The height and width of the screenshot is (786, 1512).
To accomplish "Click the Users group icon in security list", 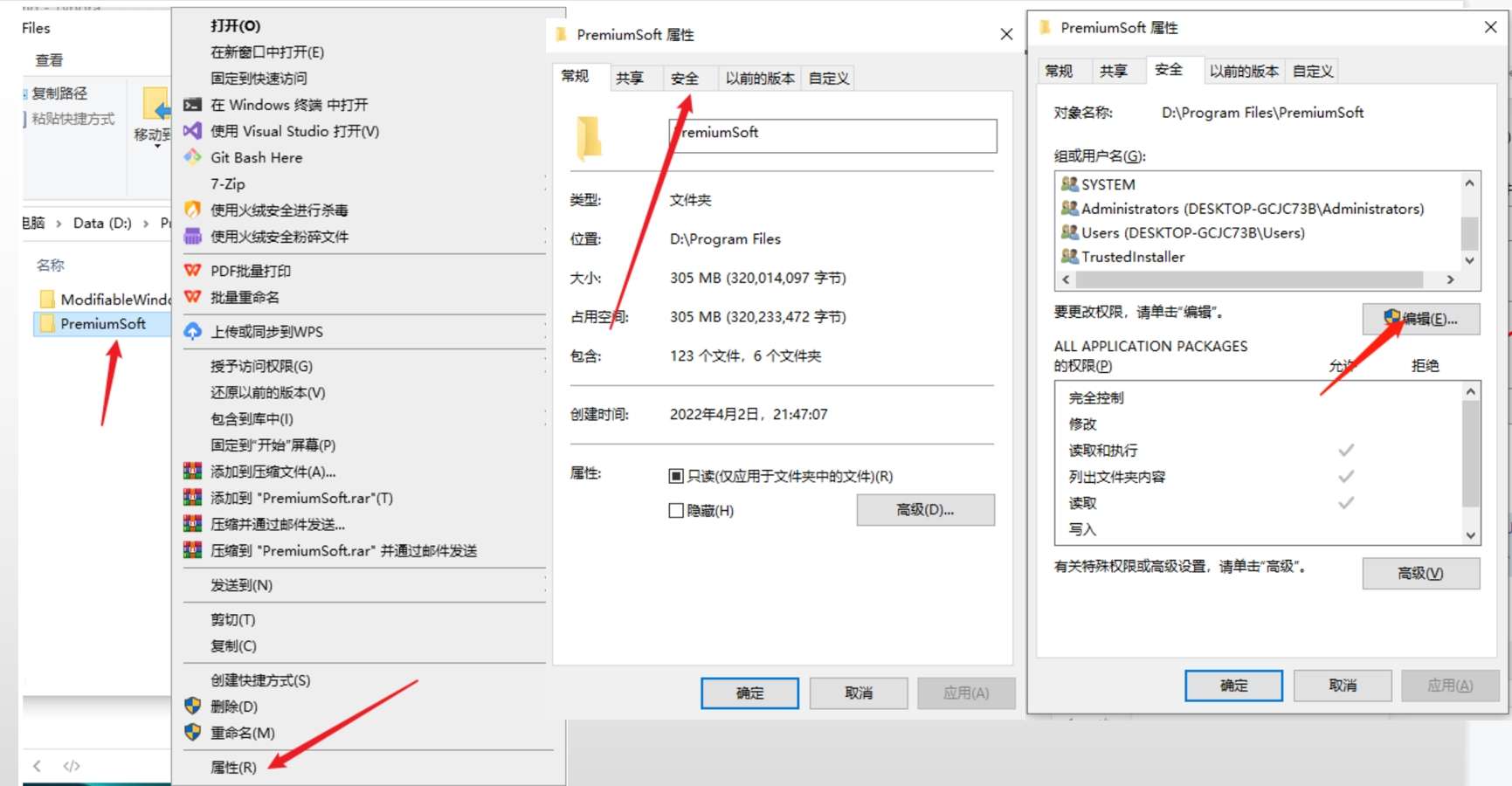I will point(1069,232).
